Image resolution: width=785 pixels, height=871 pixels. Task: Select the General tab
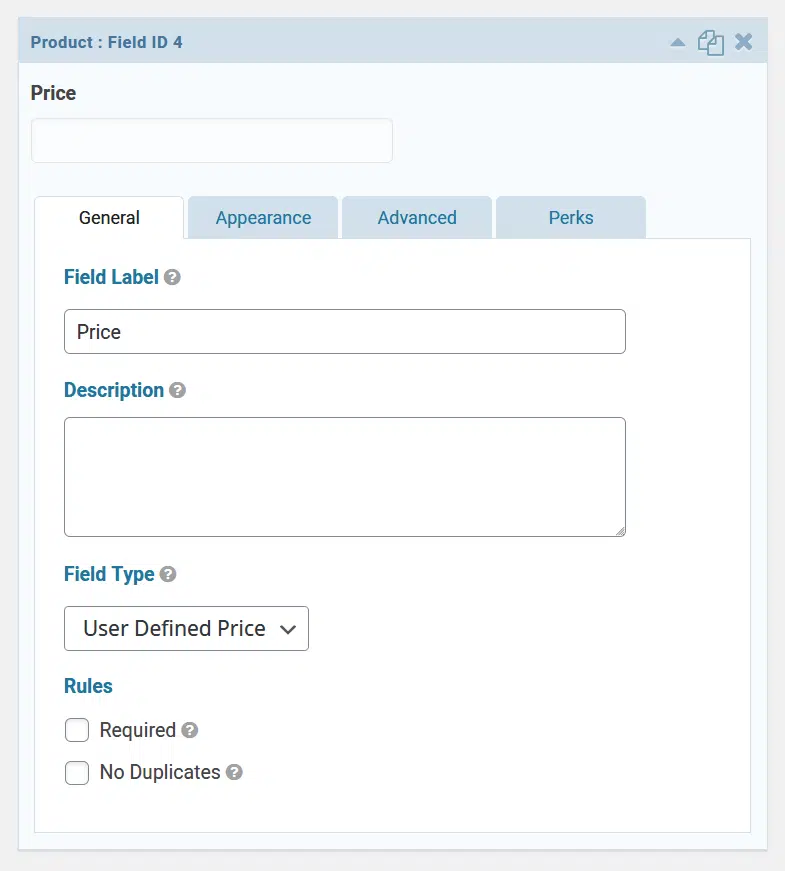tap(109, 217)
